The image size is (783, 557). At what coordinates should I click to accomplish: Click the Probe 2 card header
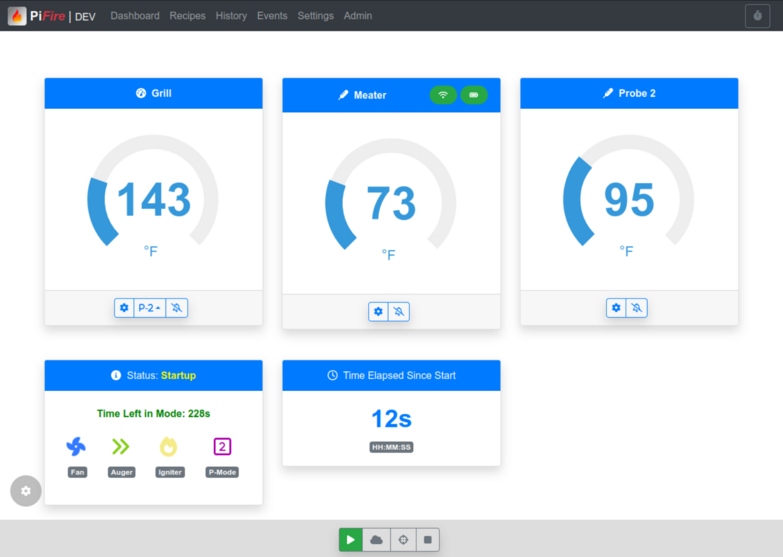629,93
